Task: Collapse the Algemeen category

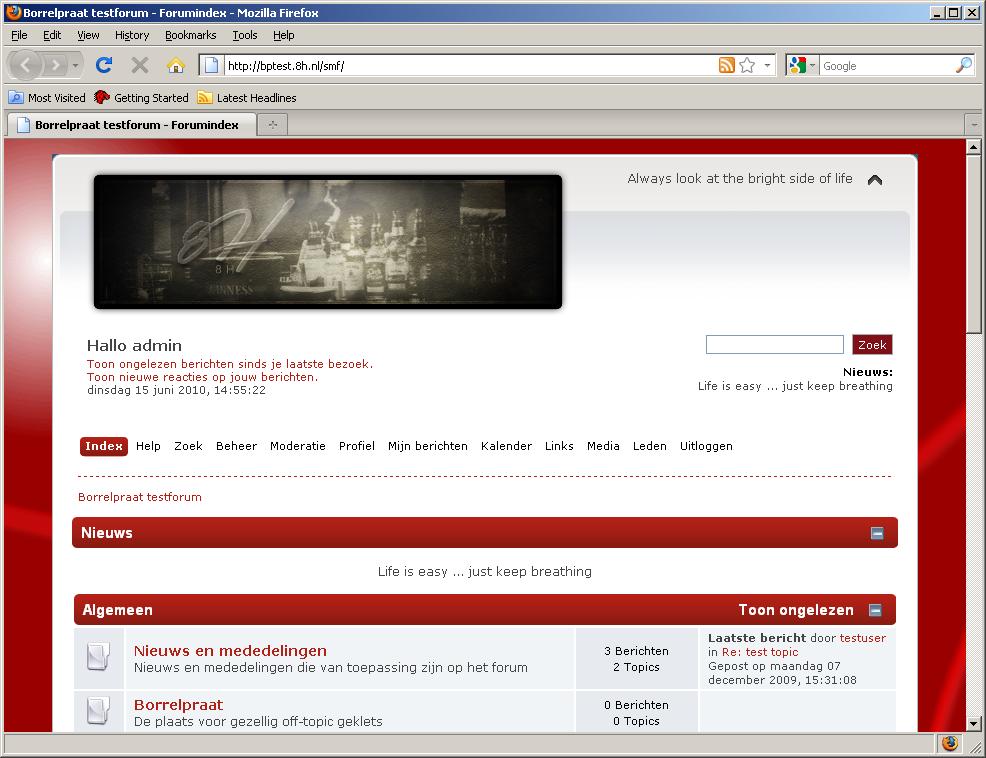Action: (875, 610)
